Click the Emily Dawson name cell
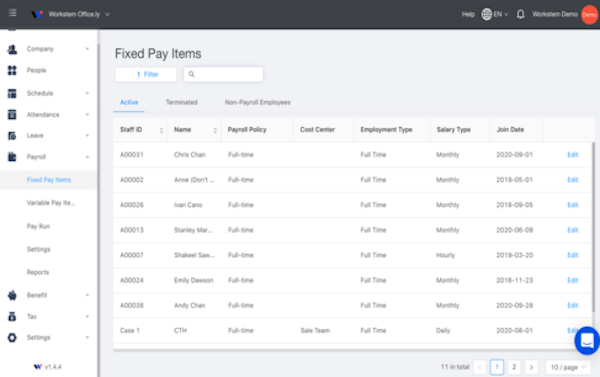600x377 pixels. [x=194, y=280]
